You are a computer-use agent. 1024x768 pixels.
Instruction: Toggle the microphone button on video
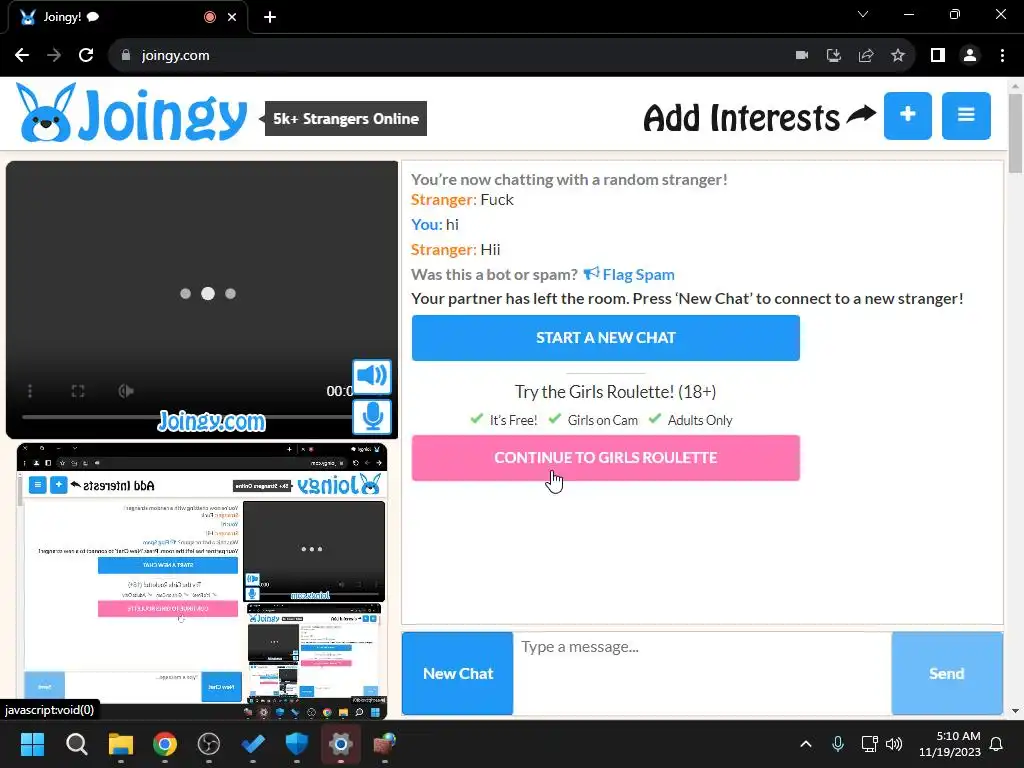point(372,417)
